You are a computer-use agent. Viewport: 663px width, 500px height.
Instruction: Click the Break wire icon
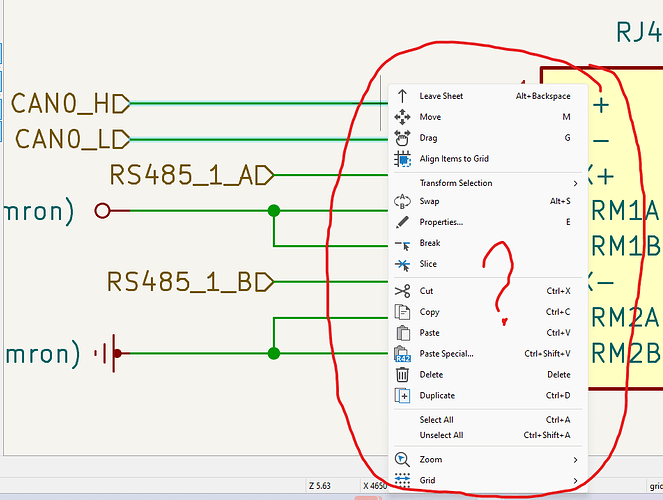(402, 244)
